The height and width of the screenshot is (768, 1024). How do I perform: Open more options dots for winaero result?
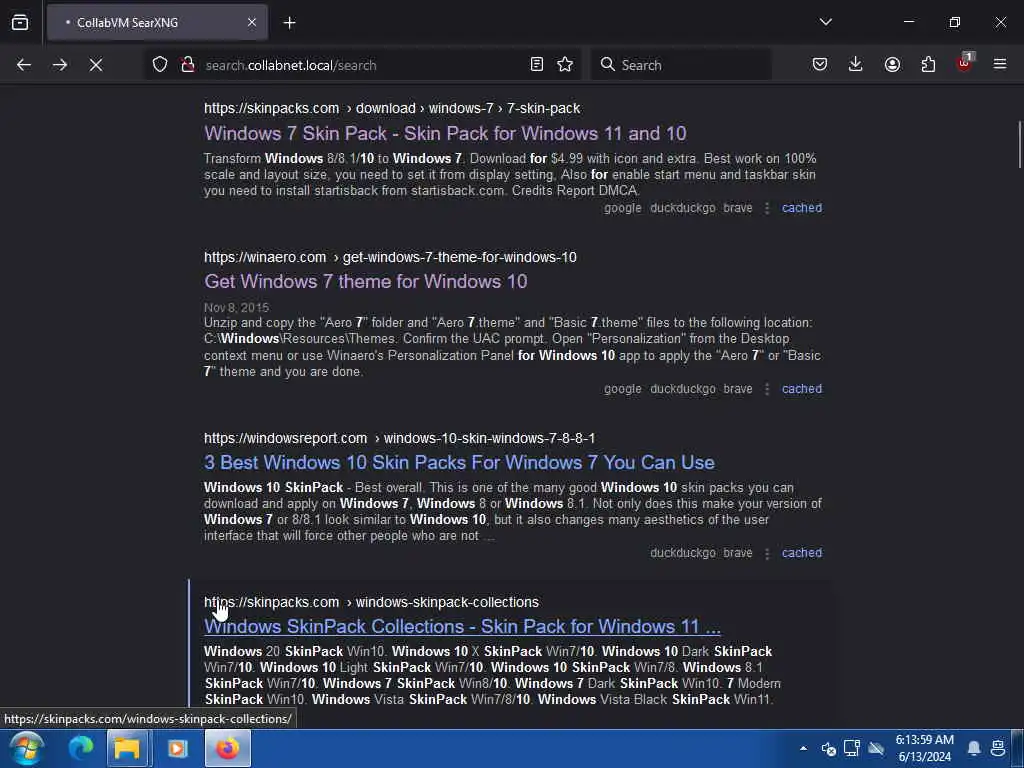point(767,389)
